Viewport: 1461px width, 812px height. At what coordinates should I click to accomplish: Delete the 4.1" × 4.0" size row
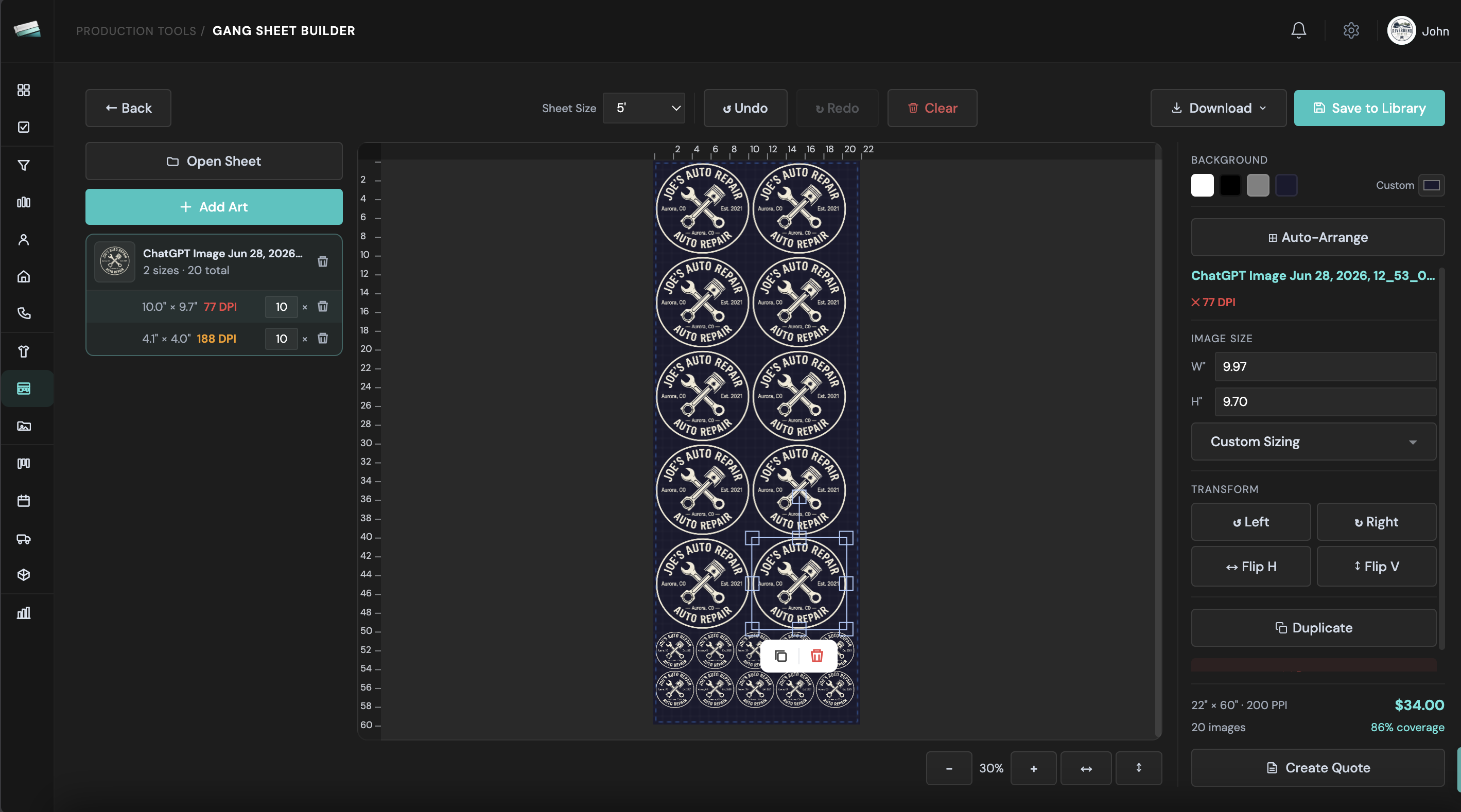[323, 339]
